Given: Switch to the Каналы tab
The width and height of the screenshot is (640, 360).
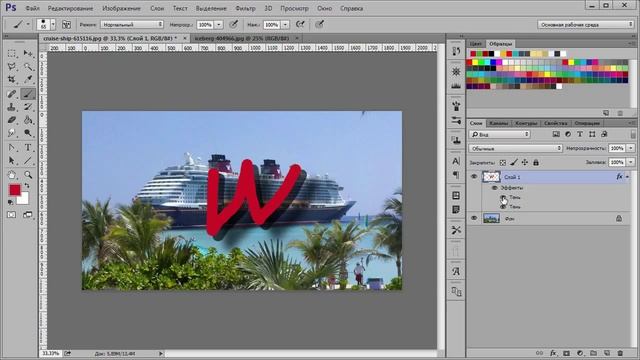Looking at the screenshot, I should click(x=498, y=123).
